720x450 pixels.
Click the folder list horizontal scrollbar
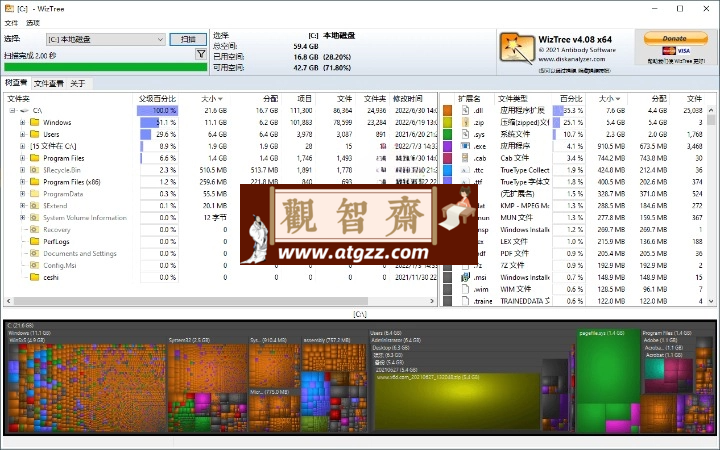click(x=191, y=301)
